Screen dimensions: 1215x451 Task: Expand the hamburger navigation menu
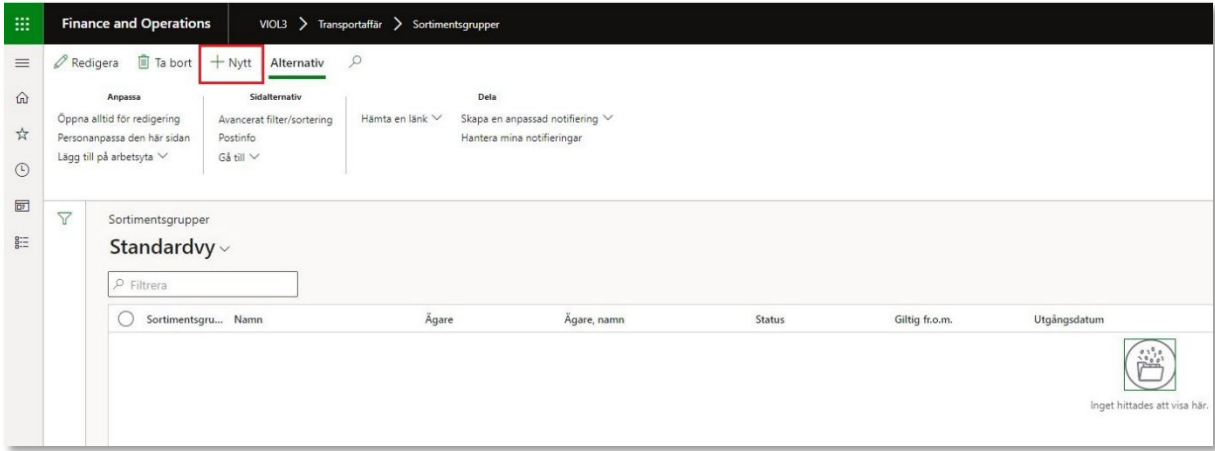21,64
